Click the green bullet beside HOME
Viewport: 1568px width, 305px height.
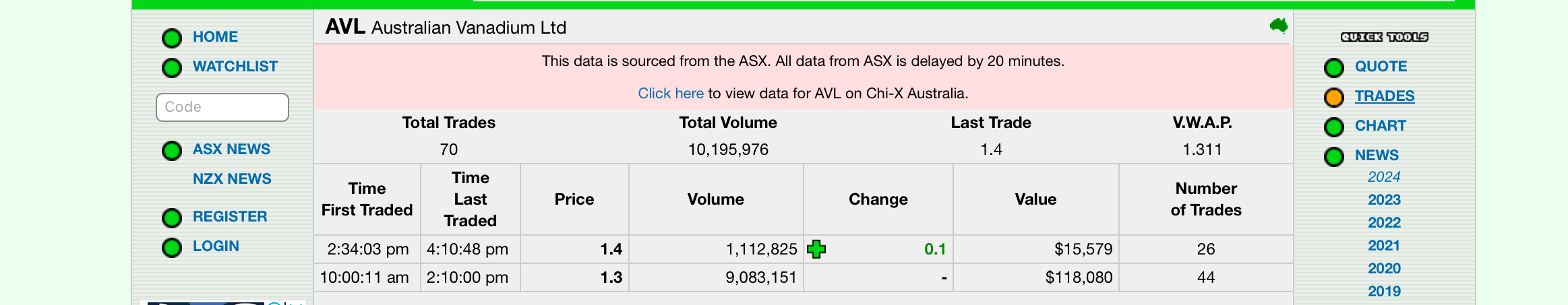(x=172, y=38)
